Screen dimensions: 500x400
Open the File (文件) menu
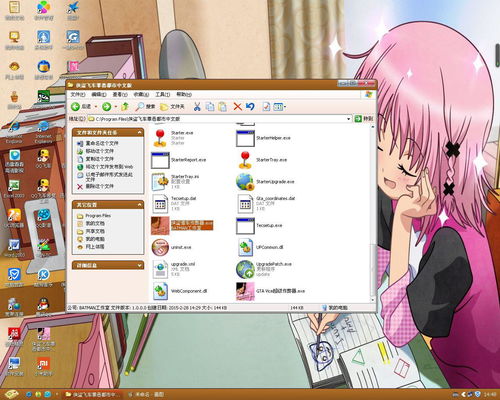78,95
